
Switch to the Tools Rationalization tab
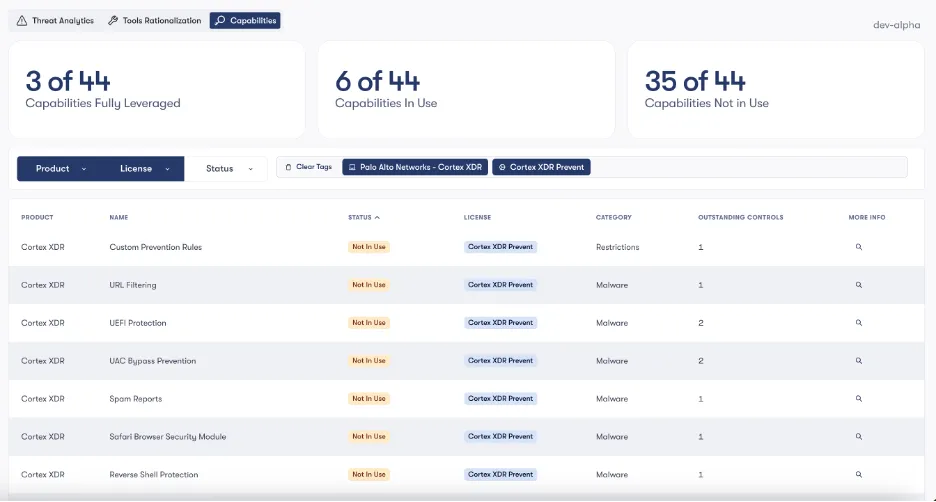155,20
